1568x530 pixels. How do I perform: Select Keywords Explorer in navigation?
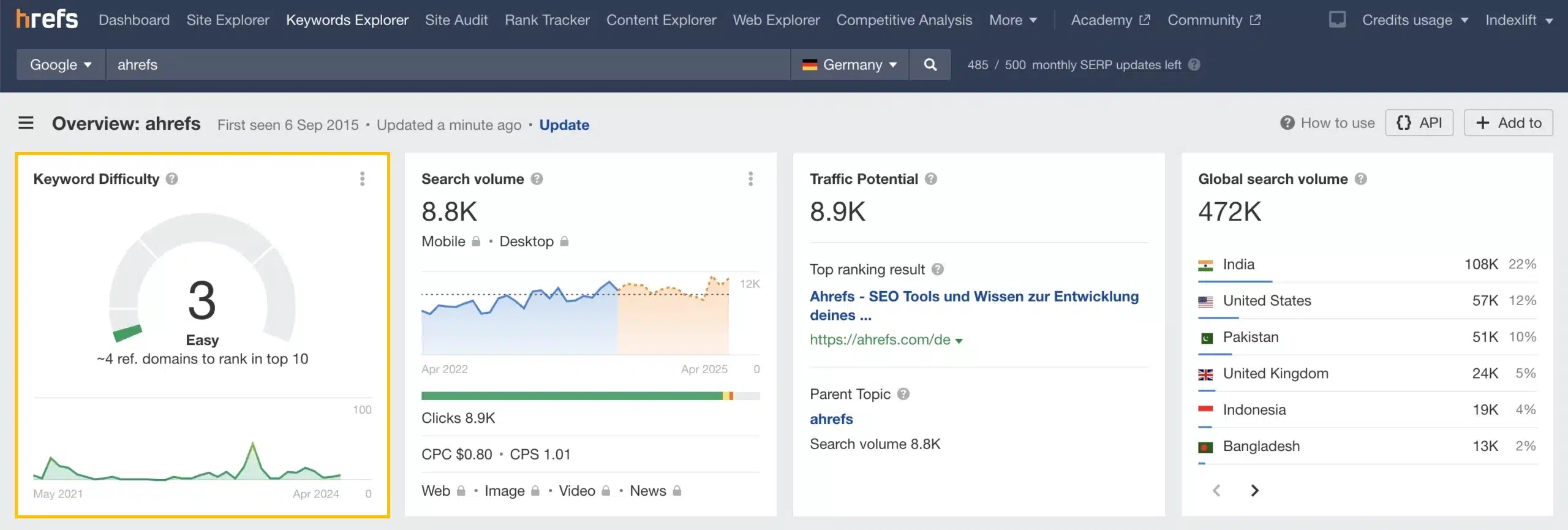coord(347,20)
